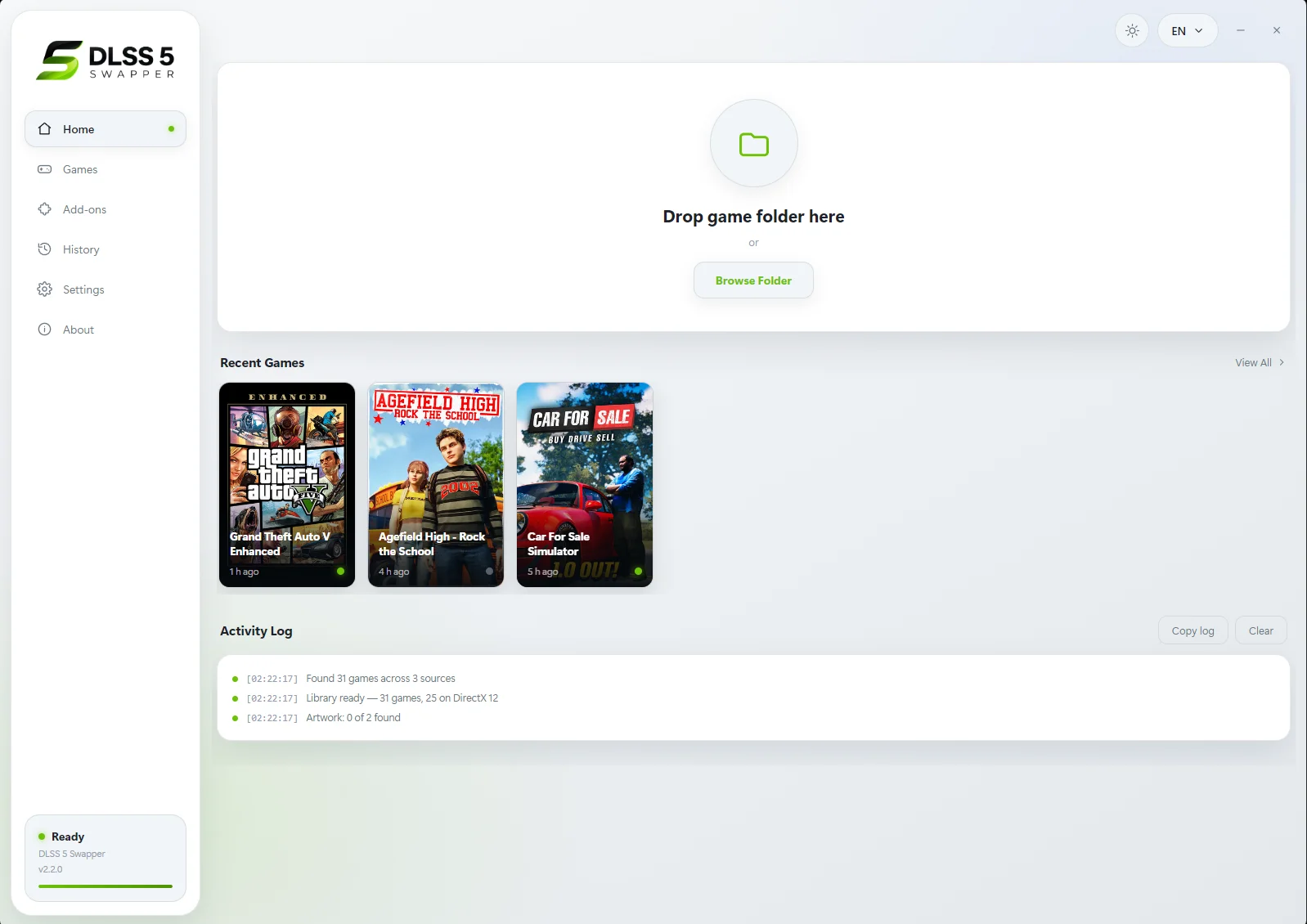The height and width of the screenshot is (924, 1307).
Task: Click the History clock icon
Action: pos(45,249)
